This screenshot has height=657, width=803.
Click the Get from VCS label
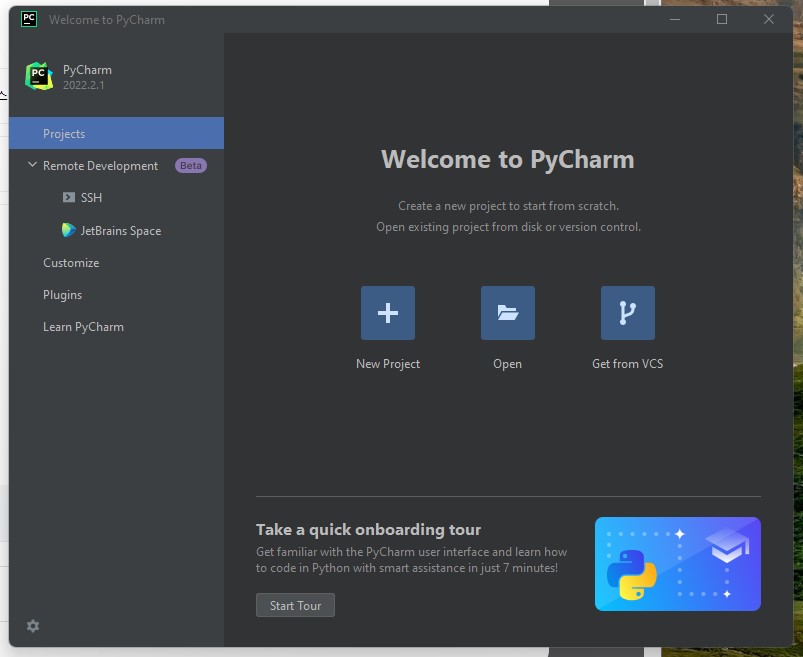click(x=627, y=364)
